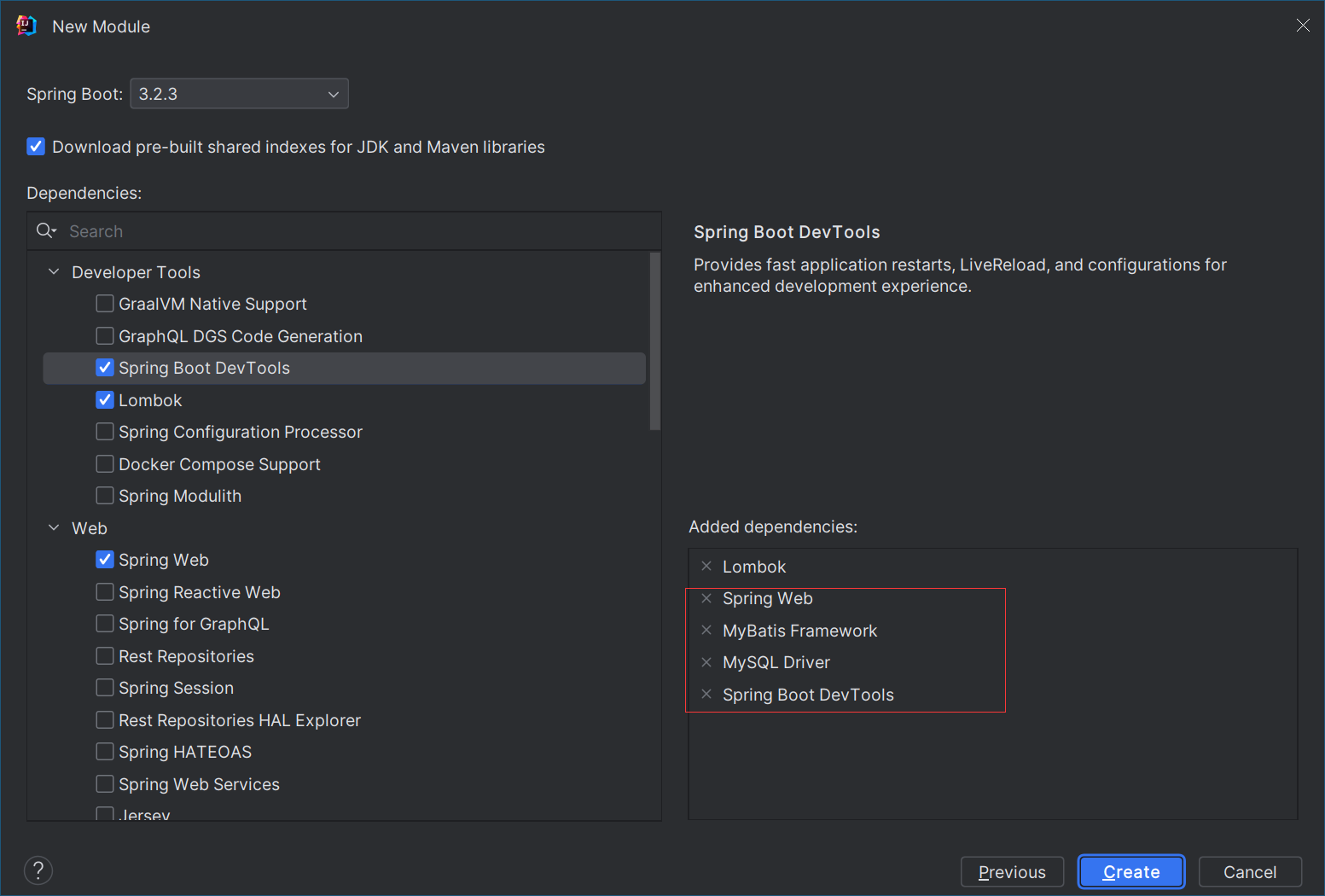This screenshot has height=896, width=1325.
Task: Remove Spring Web from added dependencies
Action: point(706,599)
